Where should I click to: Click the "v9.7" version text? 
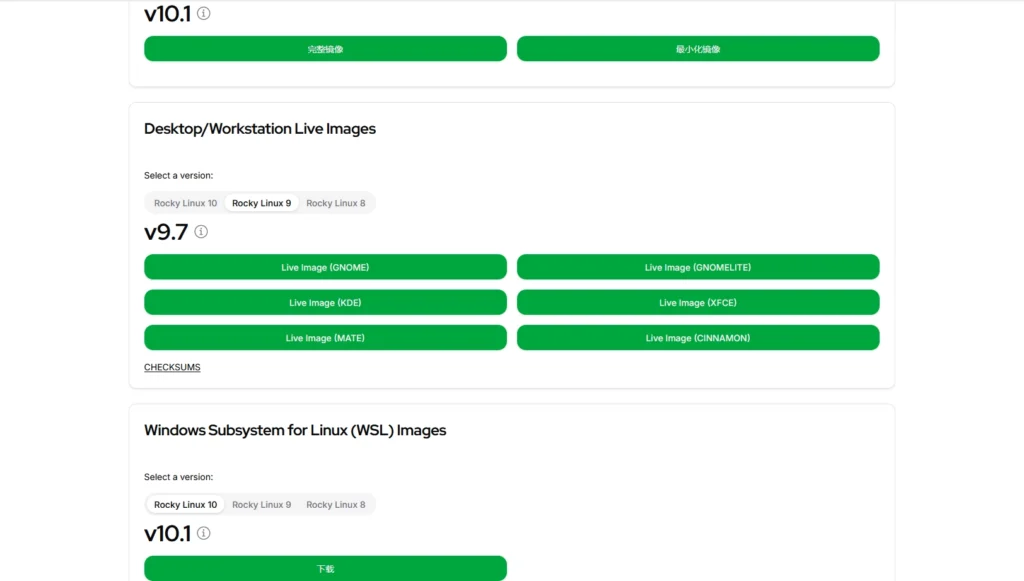pyautogui.click(x=166, y=232)
